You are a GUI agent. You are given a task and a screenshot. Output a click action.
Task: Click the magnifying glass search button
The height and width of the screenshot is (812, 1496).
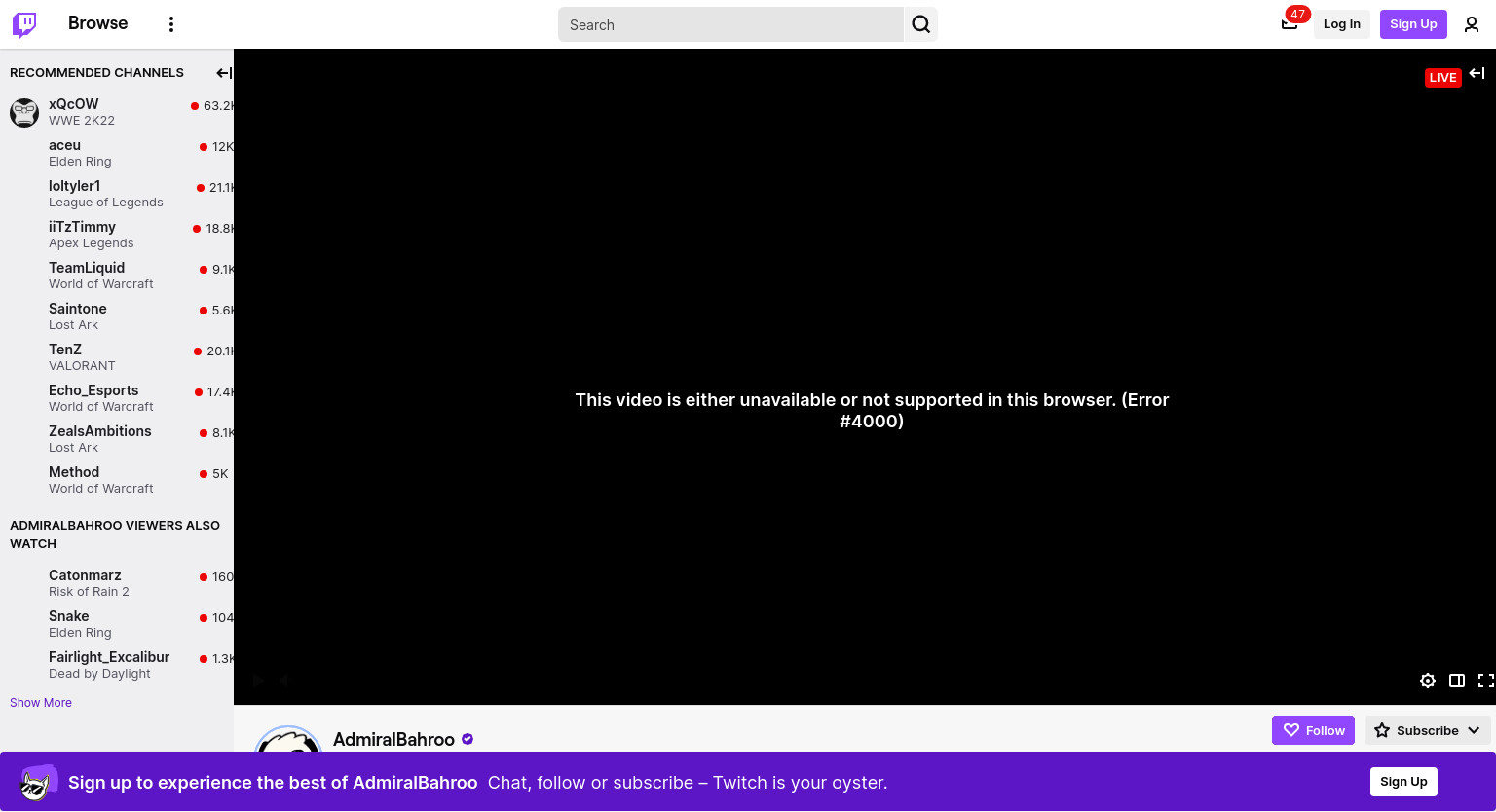pyautogui.click(x=921, y=24)
